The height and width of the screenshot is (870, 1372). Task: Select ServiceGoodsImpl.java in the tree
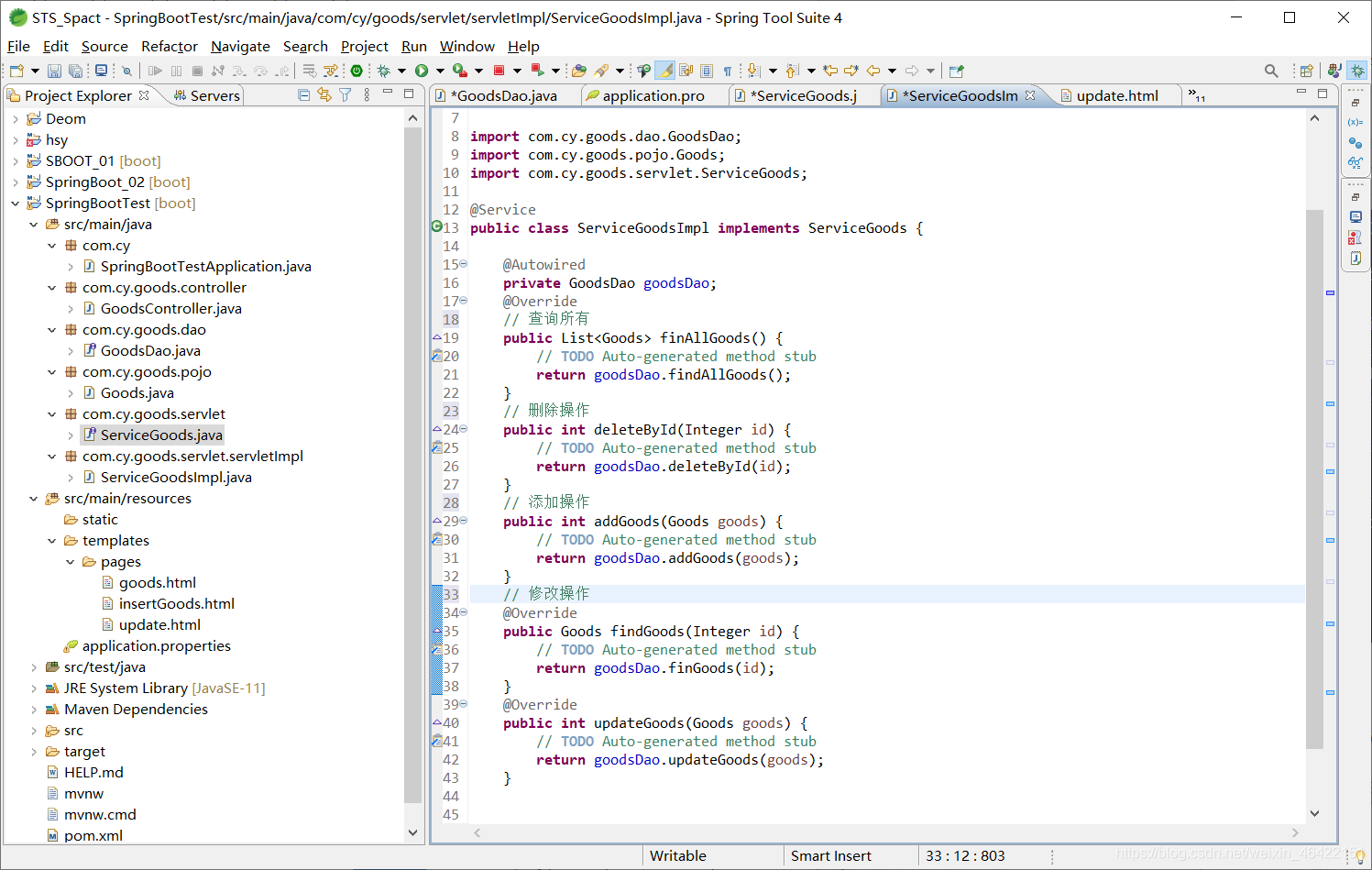point(176,478)
